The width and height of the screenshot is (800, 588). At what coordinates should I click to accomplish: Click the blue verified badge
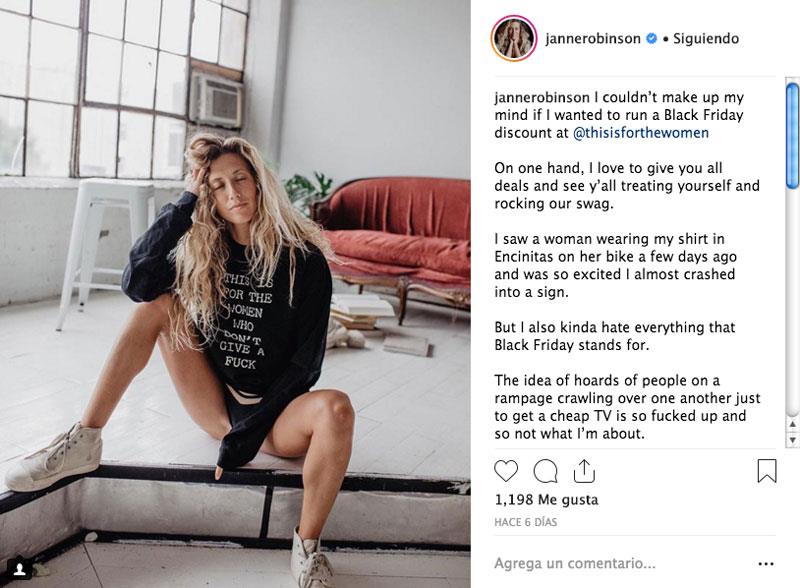click(x=652, y=38)
